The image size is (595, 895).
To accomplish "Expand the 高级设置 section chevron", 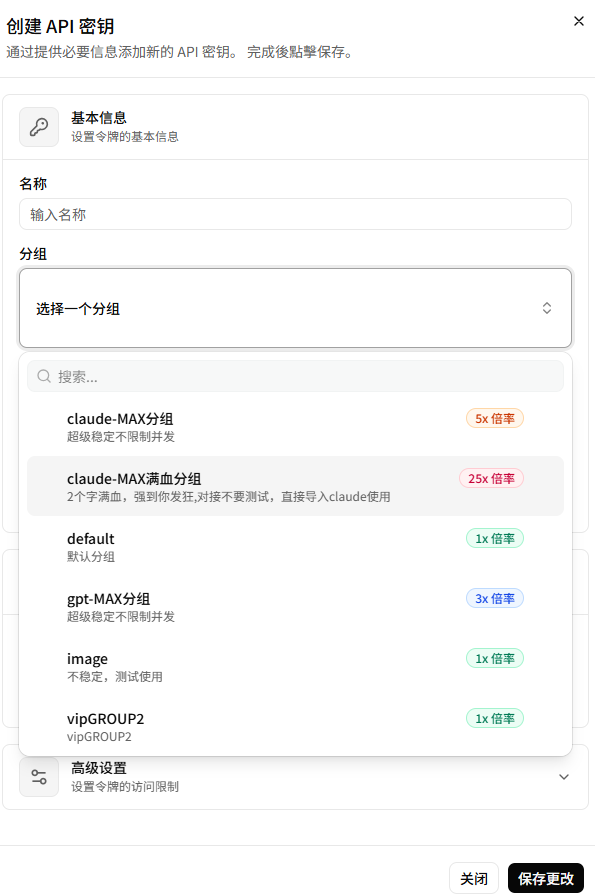I will (564, 777).
